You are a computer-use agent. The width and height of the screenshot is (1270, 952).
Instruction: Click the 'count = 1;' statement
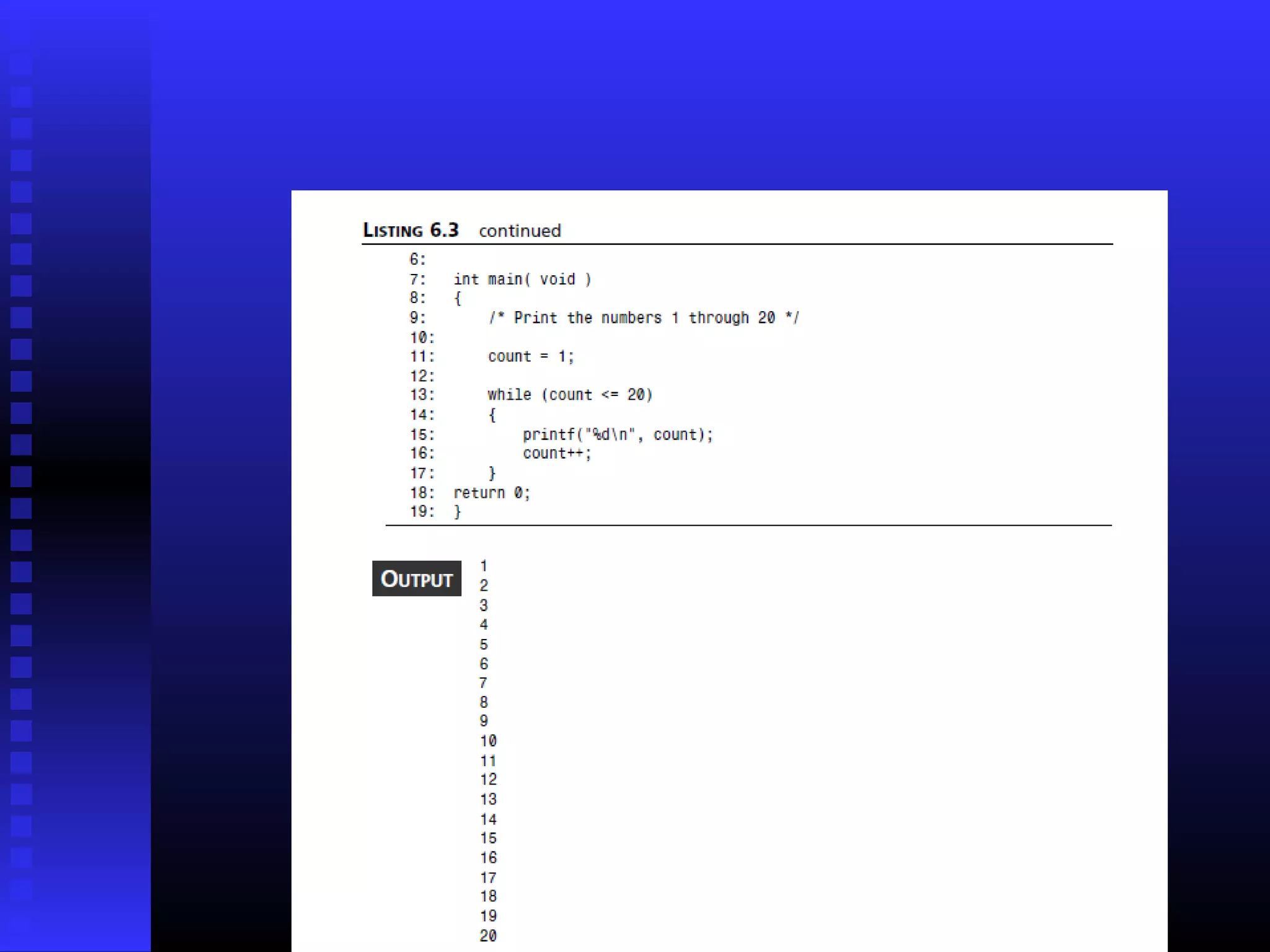click(531, 356)
